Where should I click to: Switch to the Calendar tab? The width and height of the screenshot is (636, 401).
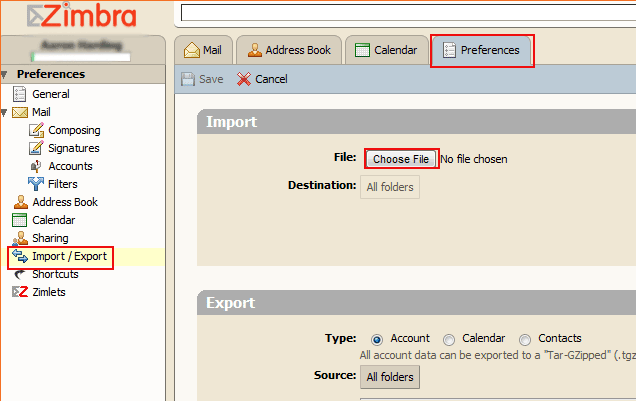click(x=387, y=50)
